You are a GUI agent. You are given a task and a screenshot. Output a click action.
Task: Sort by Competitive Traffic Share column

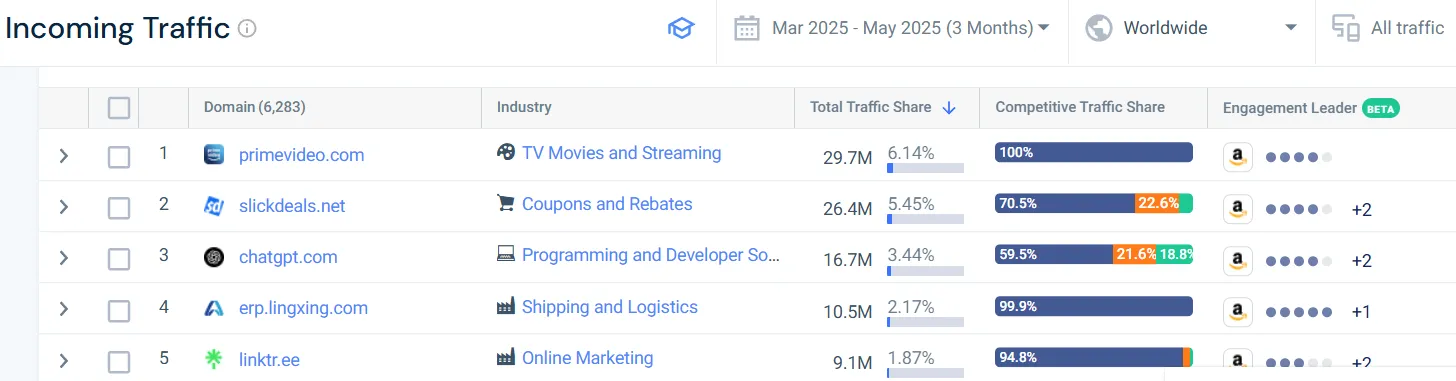click(x=1080, y=107)
